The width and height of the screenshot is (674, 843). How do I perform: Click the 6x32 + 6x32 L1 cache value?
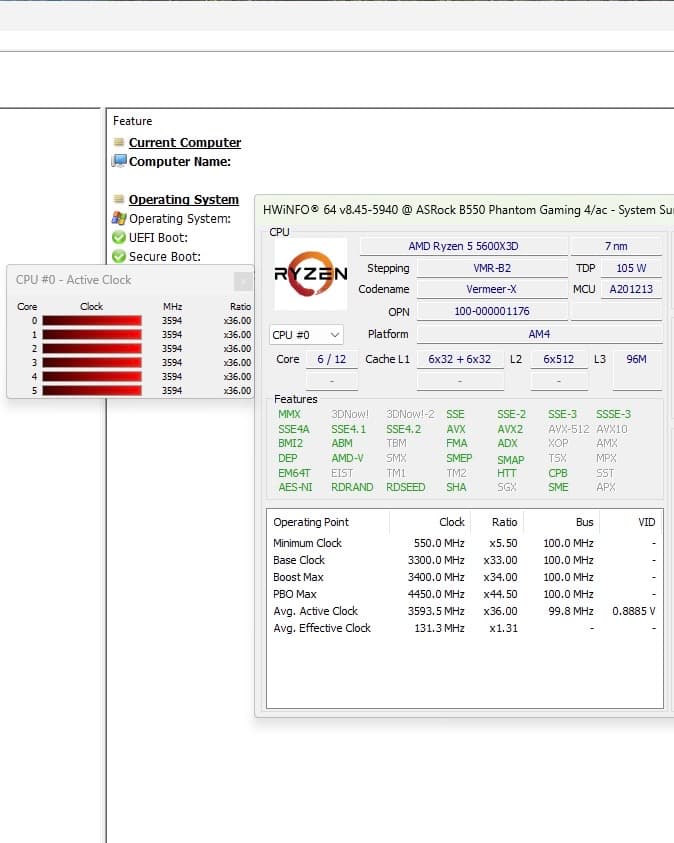460,359
